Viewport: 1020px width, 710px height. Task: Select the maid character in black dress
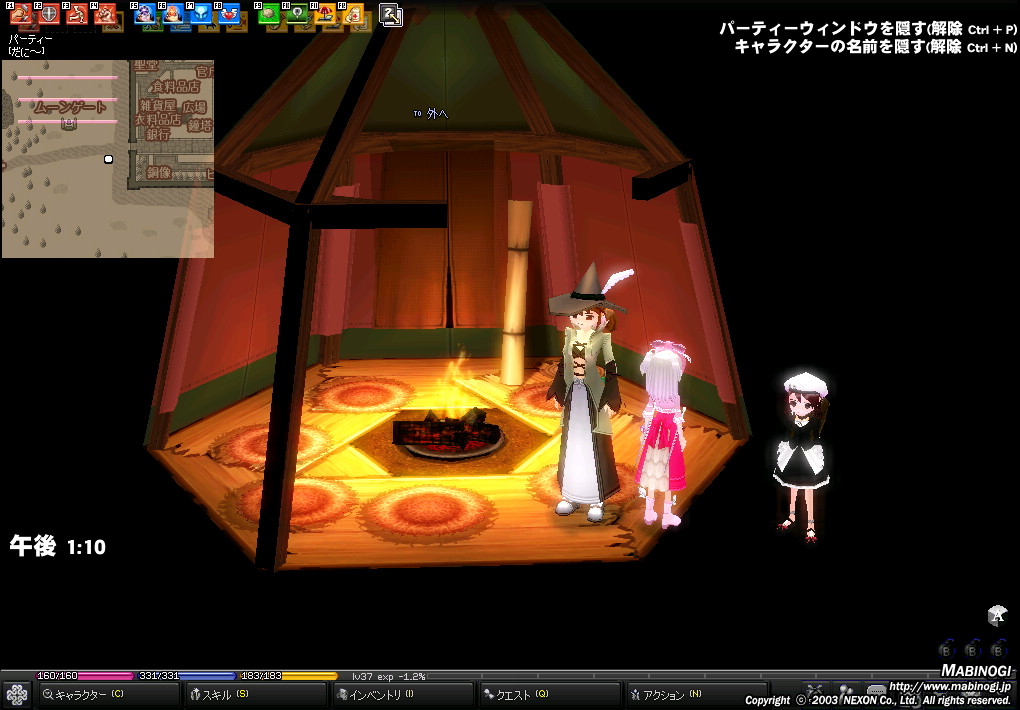(801, 455)
